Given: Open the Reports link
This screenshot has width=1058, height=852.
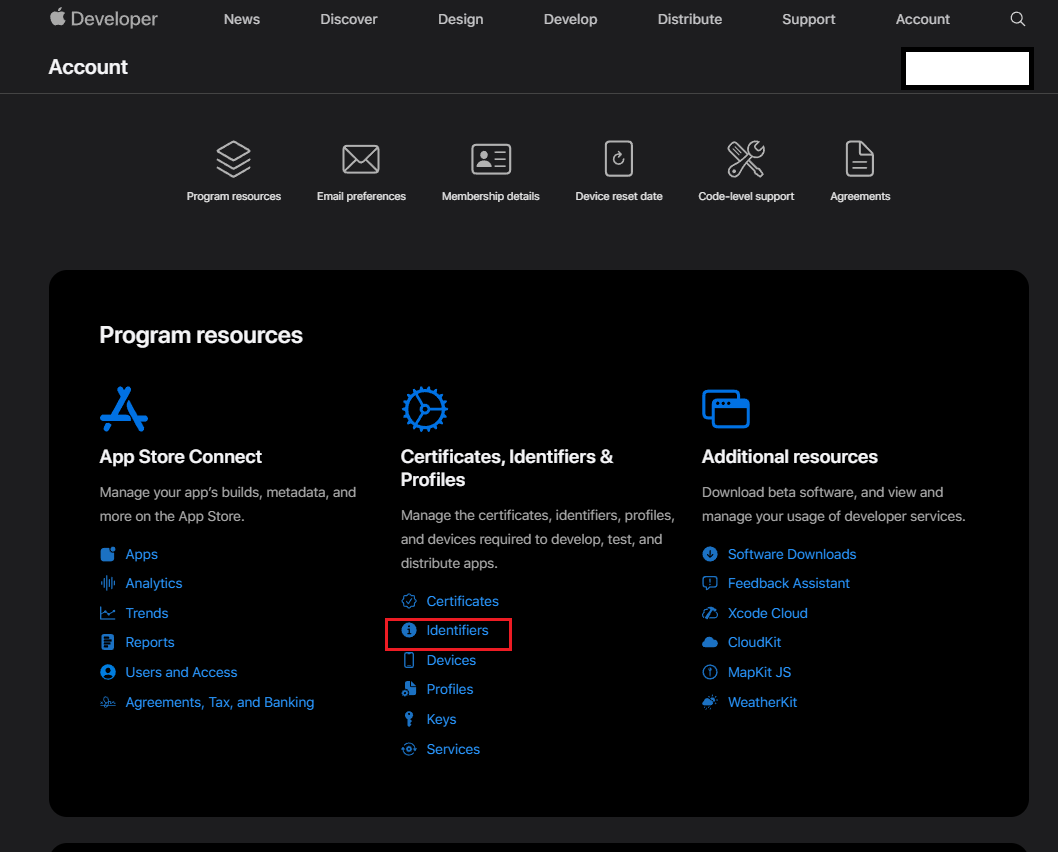Looking at the screenshot, I should (x=150, y=642).
